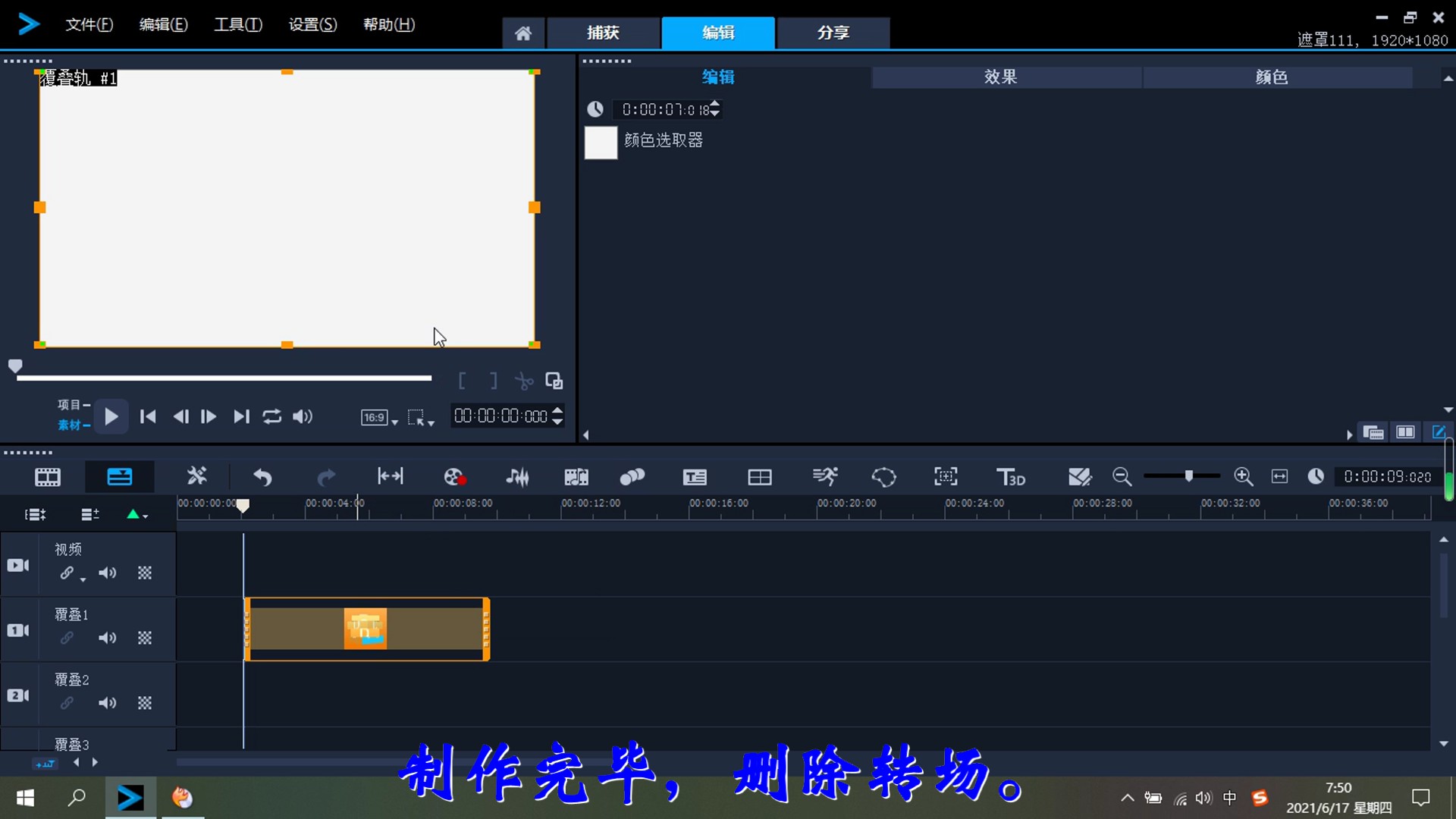Play the preview
1456x819 pixels.
111,416
